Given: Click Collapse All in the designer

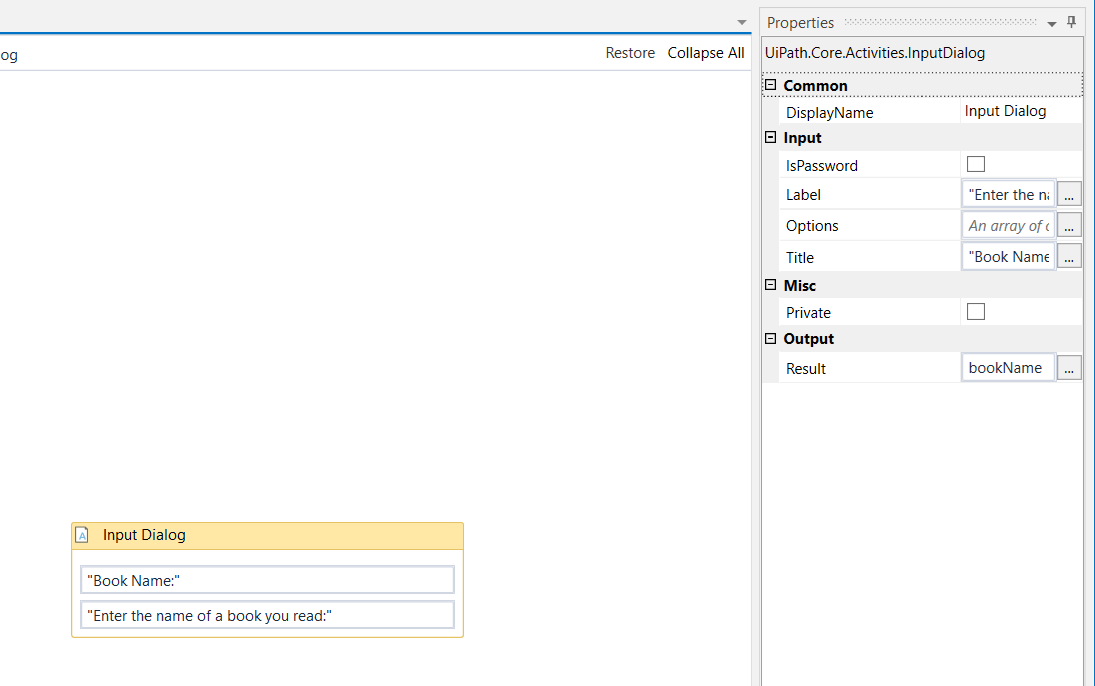Looking at the screenshot, I should click(705, 53).
